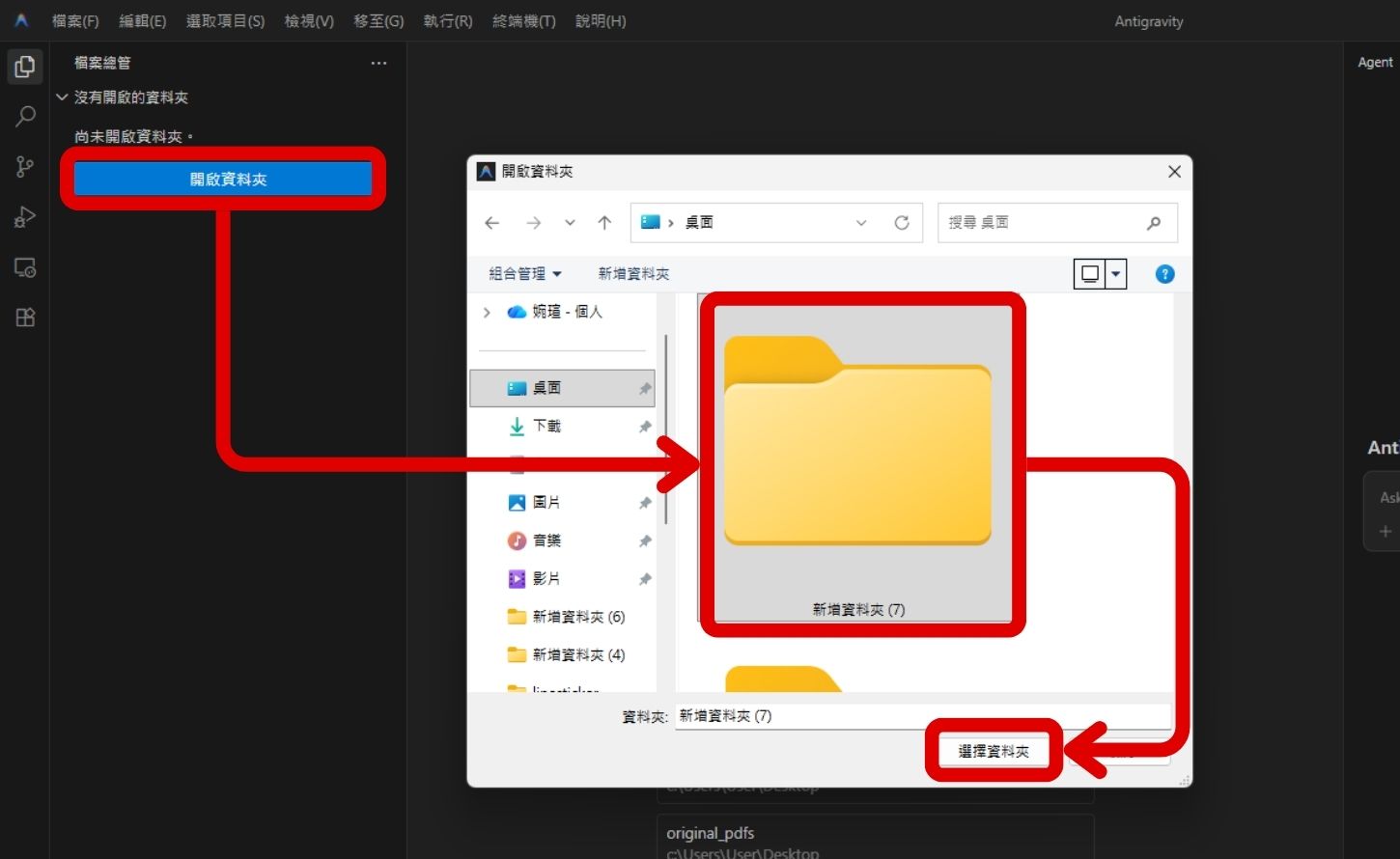This screenshot has height=859, width=1400.
Task: Expand the address bar dropdown chevron
Action: pos(860,222)
